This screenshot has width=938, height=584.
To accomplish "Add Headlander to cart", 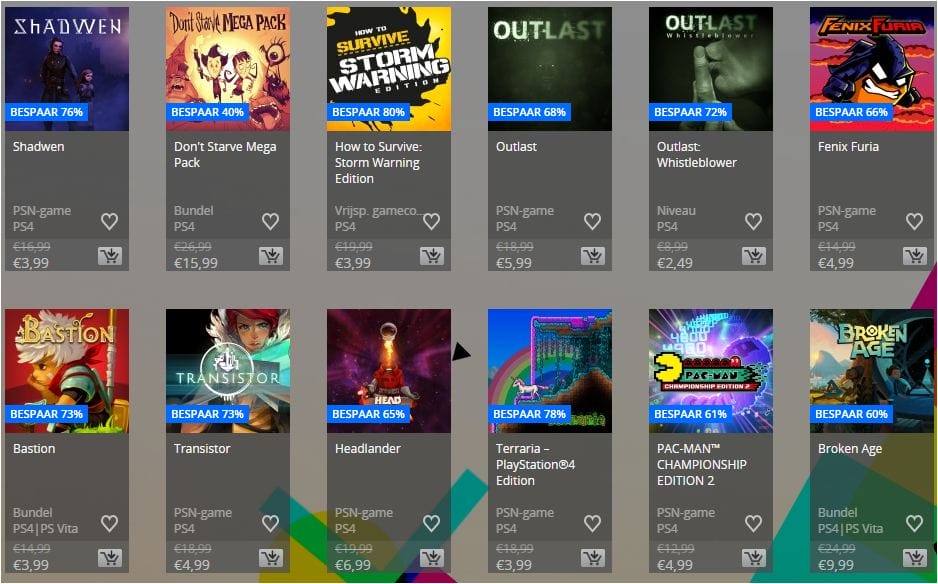I will tap(432, 558).
